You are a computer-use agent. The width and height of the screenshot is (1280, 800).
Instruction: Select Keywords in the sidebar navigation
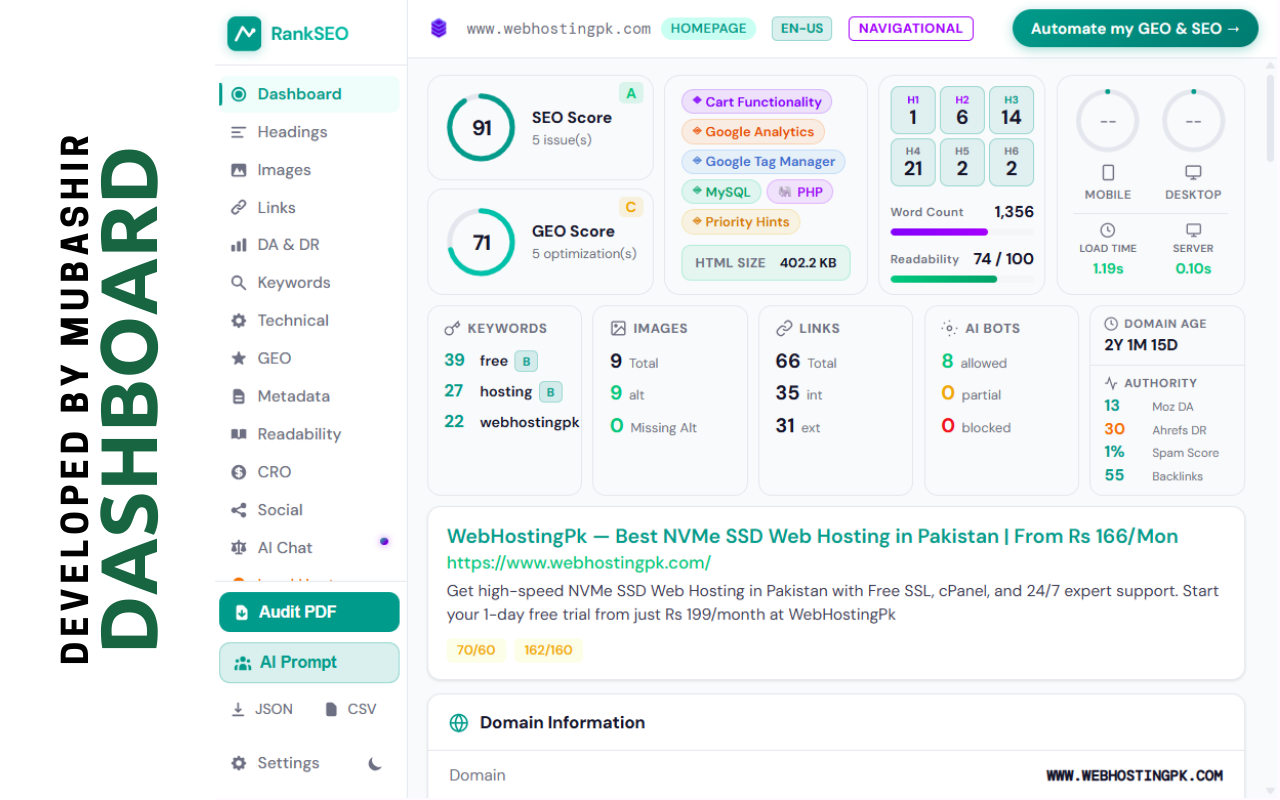coord(309,283)
